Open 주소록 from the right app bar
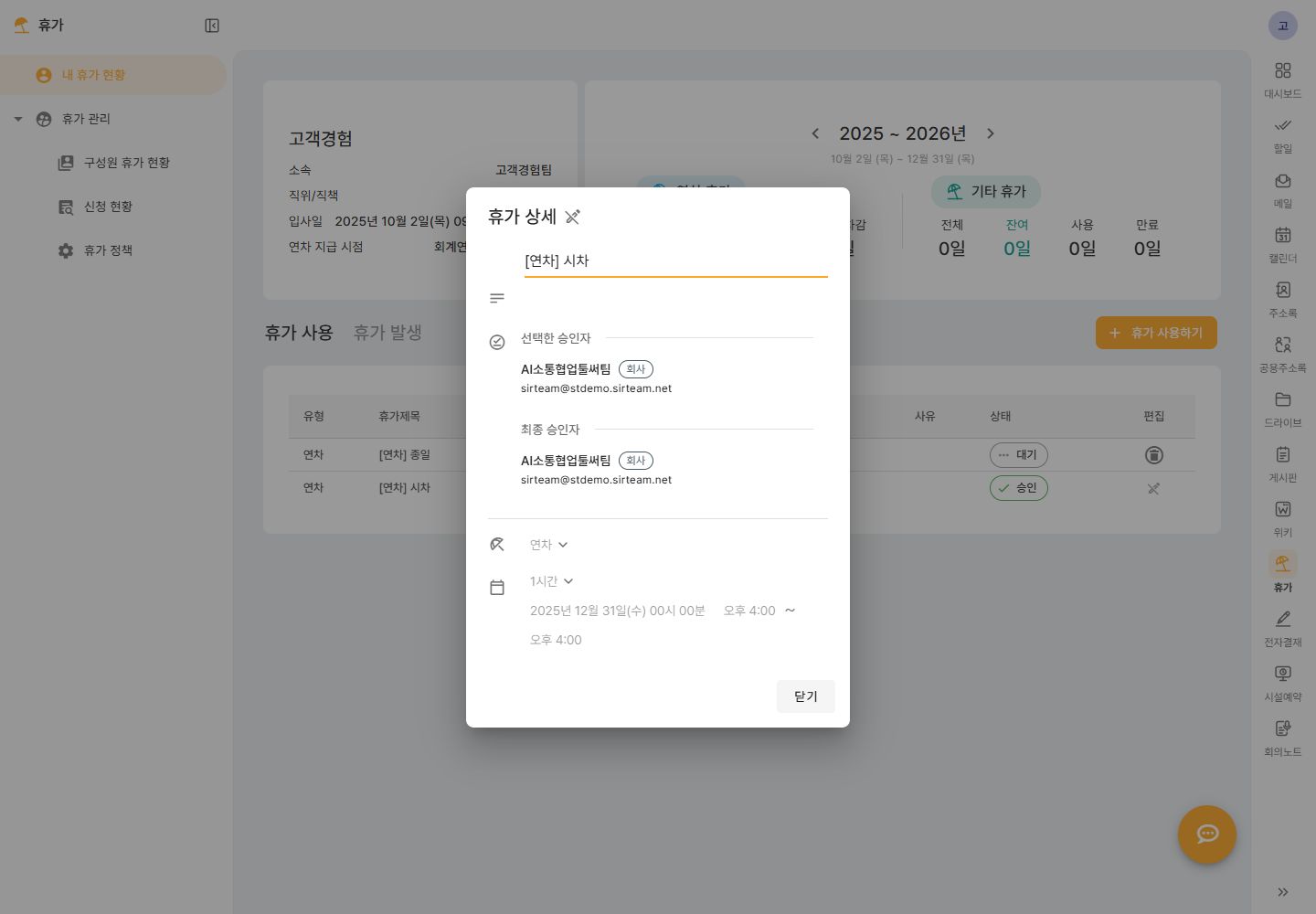Viewport: 1316px width, 914px height. pyautogui.click(x=1283, y=299)
